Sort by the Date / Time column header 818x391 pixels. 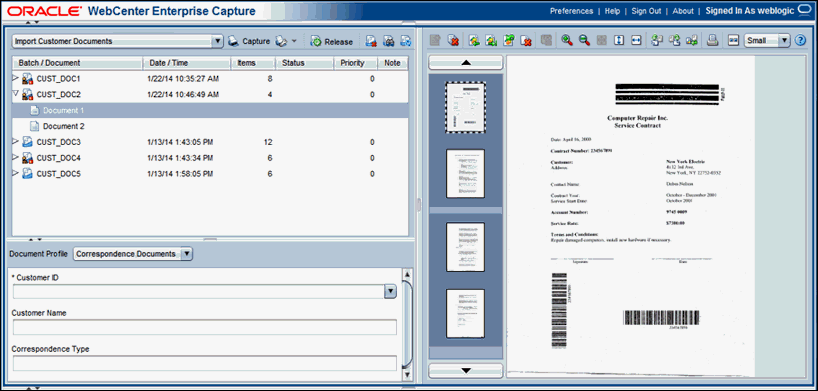[187, 63]
